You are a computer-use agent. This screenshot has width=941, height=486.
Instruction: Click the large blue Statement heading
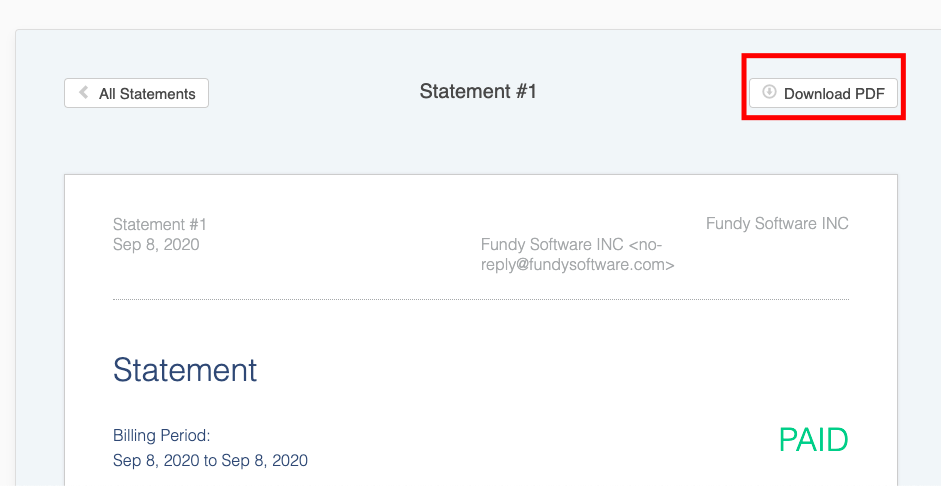[185, 370]
